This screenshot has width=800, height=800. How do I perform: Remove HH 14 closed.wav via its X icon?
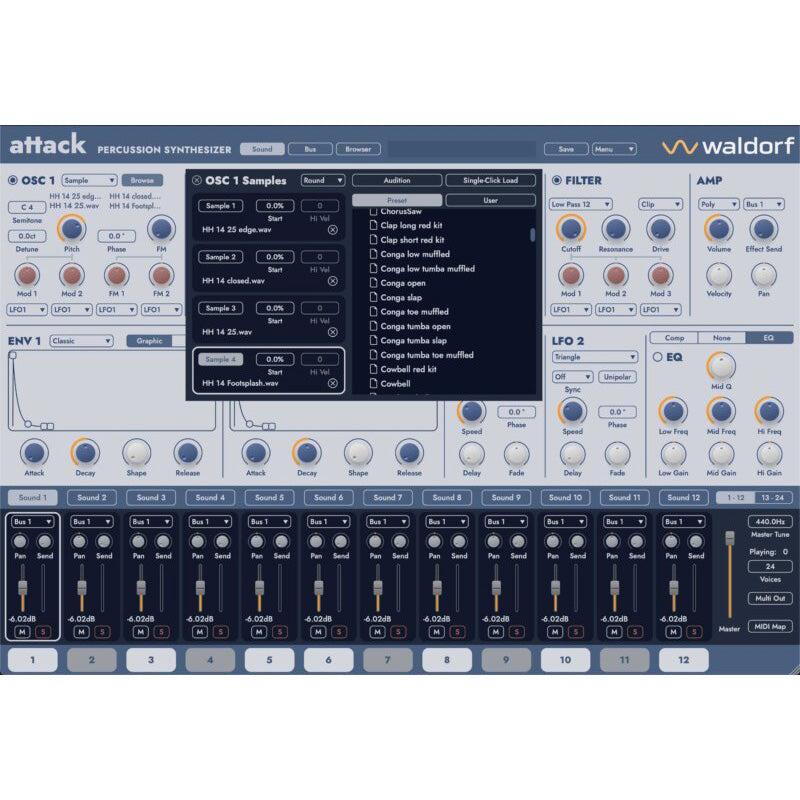coord(332,281)
